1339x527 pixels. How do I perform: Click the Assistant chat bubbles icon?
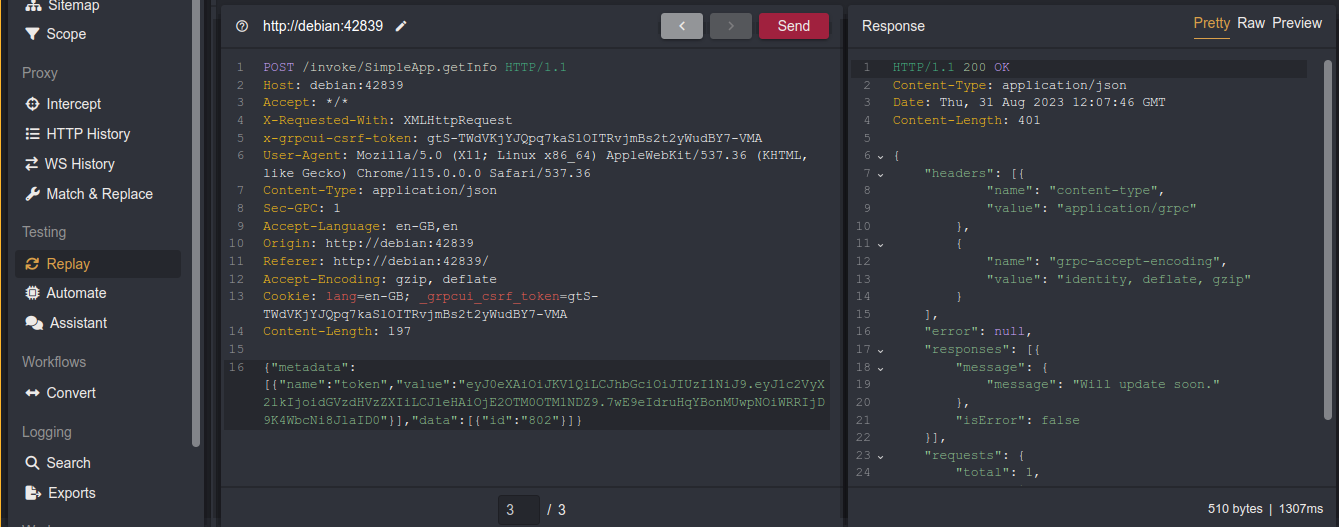[x=33, y=323]
